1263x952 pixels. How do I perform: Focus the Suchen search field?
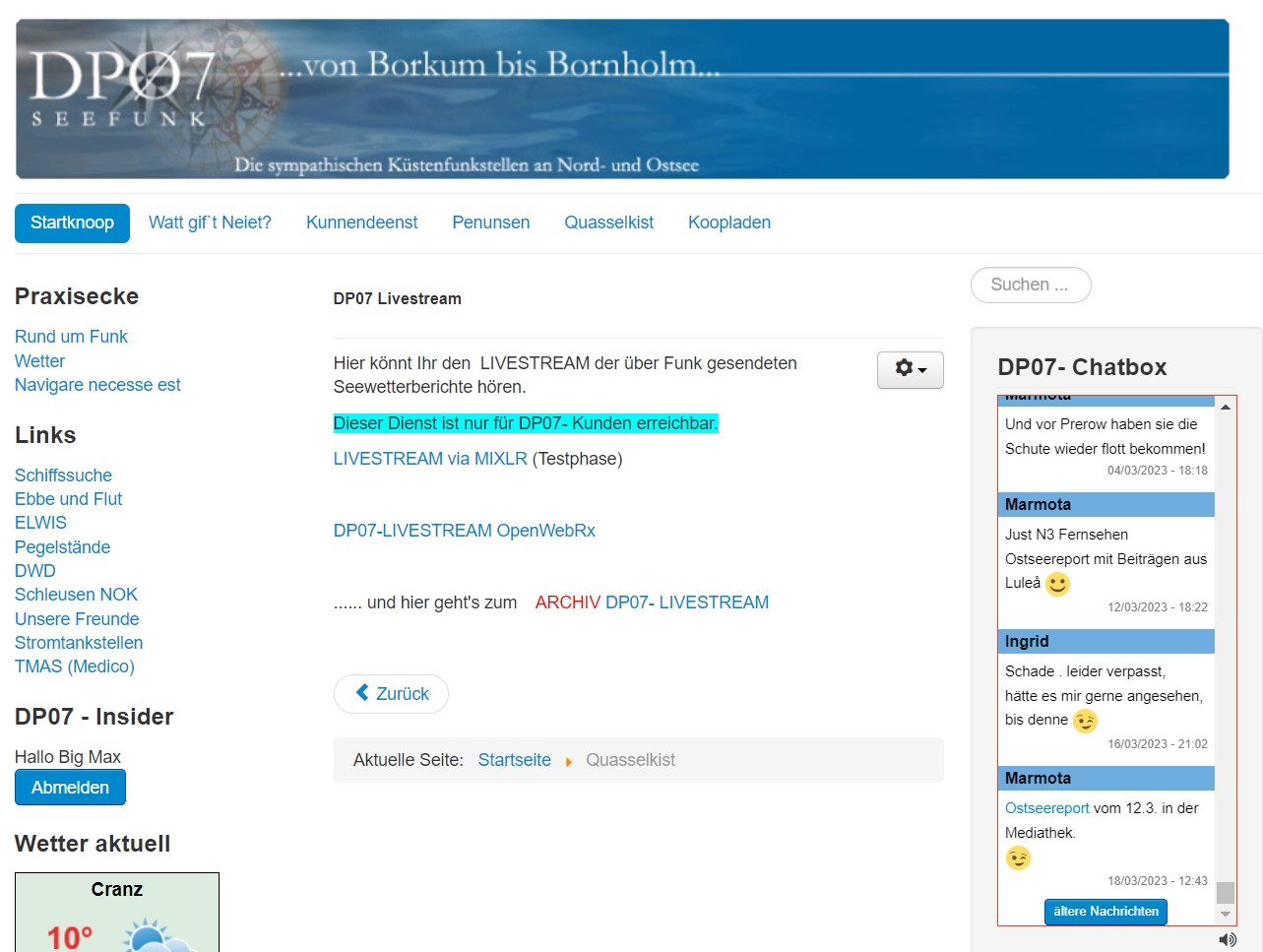[x=1030, y=285]
